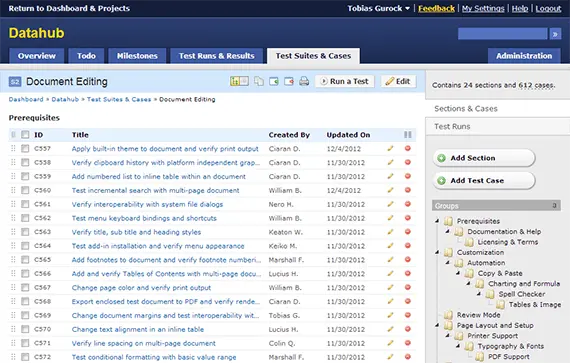The height and width of the screenshot is (363, 570).
Task: Collapse the Page Layout and Setup node
Action: click(x=437, y=325)
